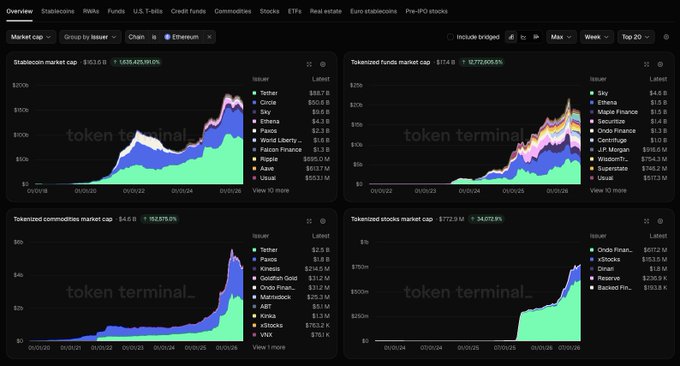This screenshot has height=366, width=680.
Task: Expand Stablecoin market cap chart to fullscreen
Action: pos(309,64)
